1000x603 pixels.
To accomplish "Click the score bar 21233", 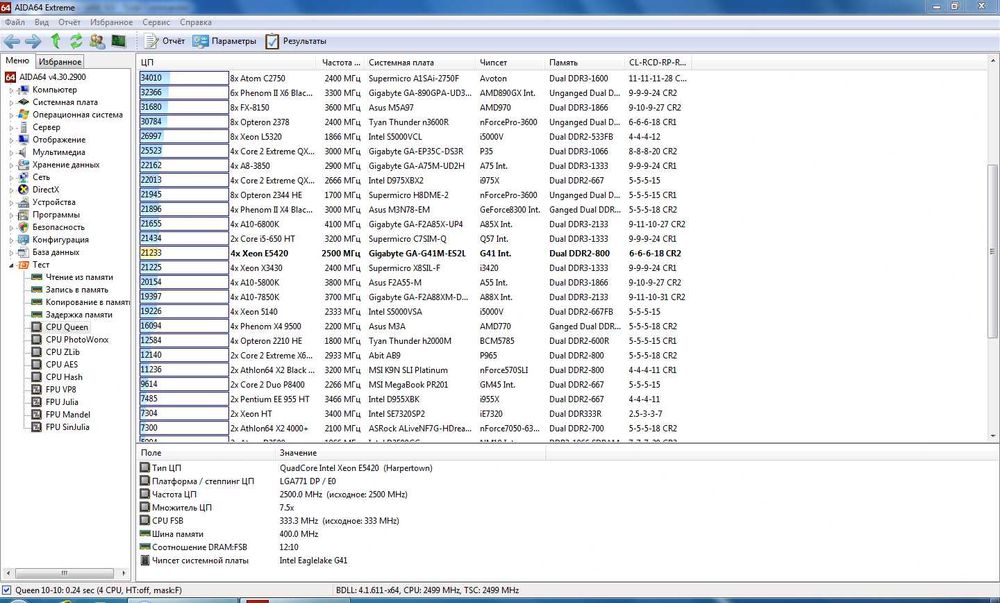I will 184,254.
